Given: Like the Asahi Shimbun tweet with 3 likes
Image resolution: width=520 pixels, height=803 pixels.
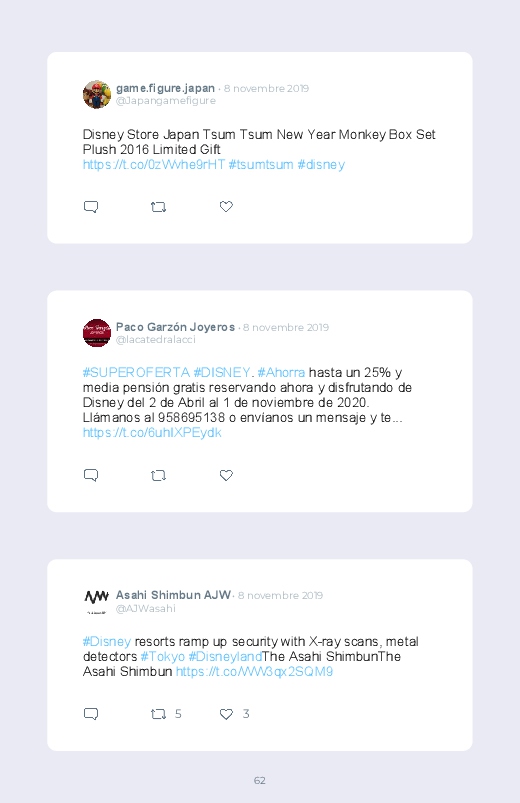Looking at the screenshot, I should coord(226,713).
